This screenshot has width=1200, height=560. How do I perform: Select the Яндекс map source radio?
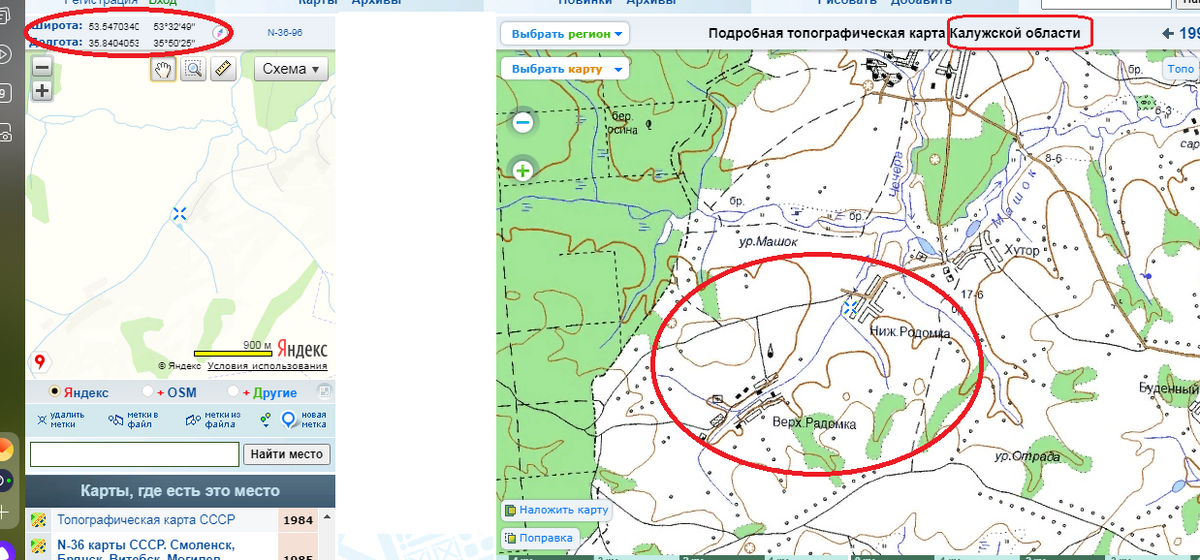(56, 393)
